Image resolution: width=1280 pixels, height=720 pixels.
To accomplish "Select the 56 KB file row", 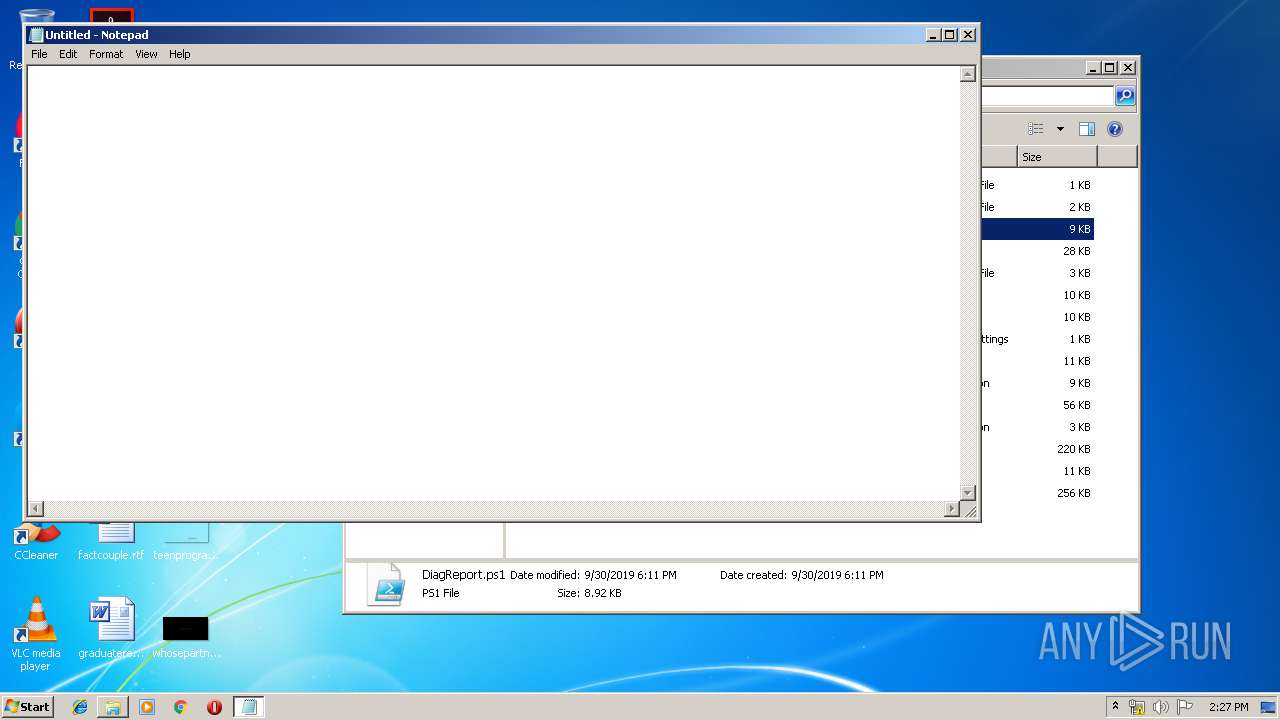I will point(1037,405).
